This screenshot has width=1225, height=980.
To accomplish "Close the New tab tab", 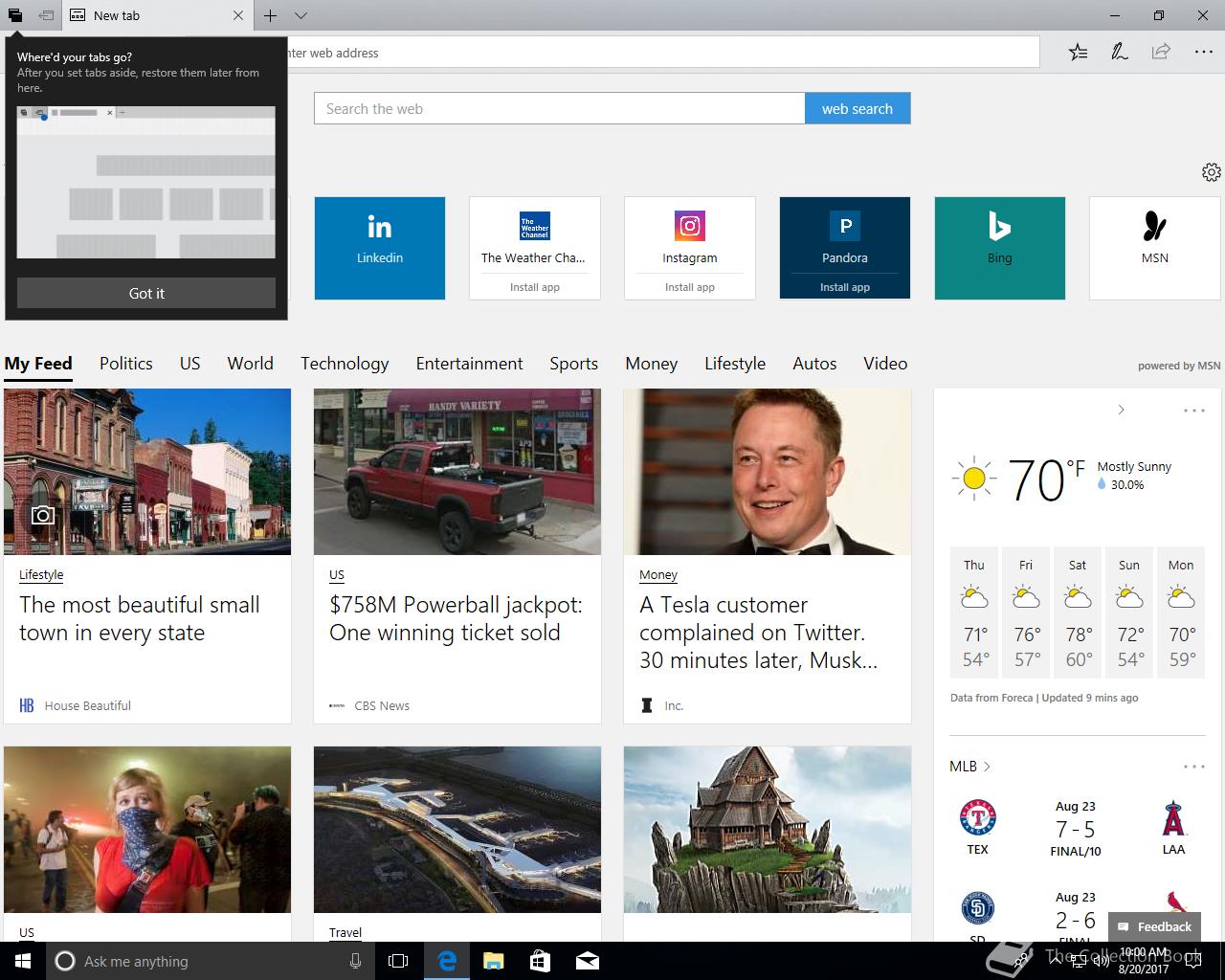I will [x=238, y=15].
